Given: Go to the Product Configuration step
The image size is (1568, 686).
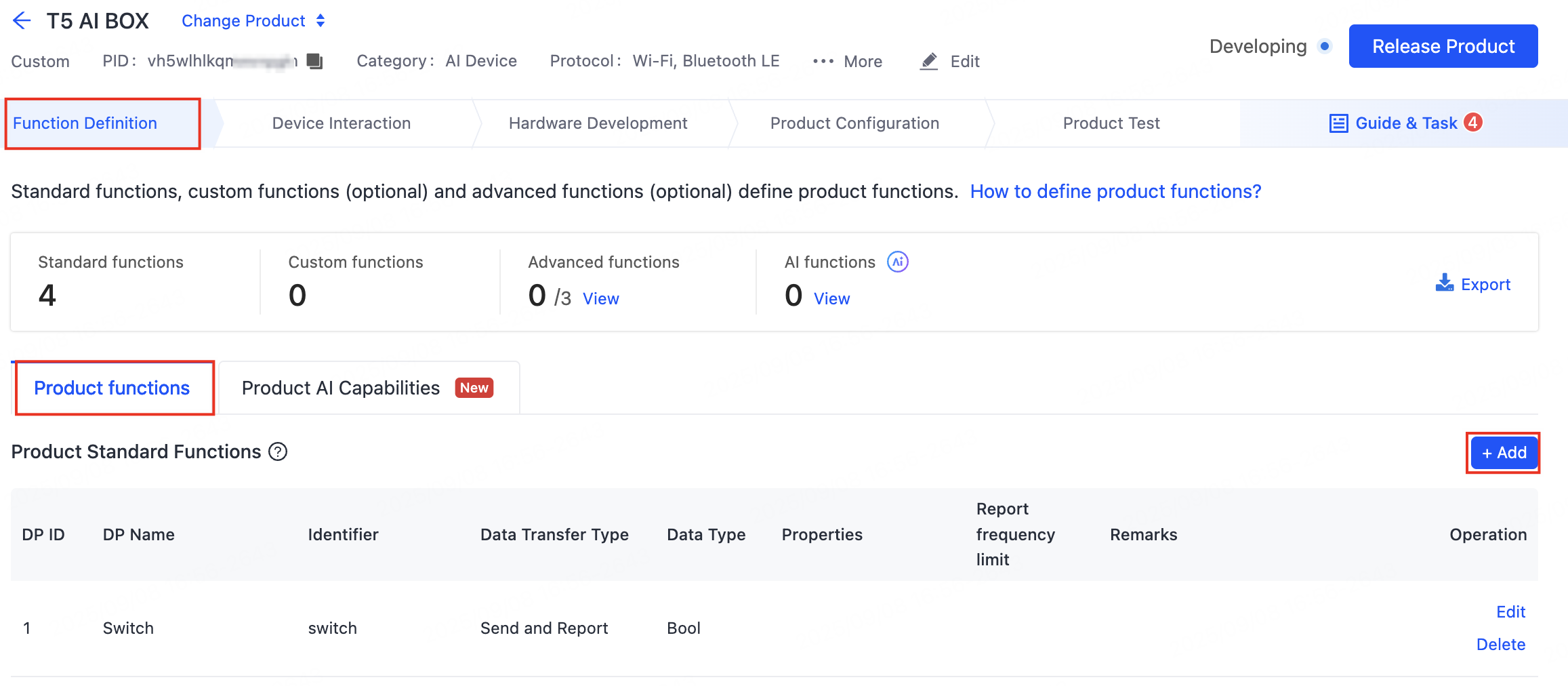Looking at the screenshot, I should click(x=854, y=123).
